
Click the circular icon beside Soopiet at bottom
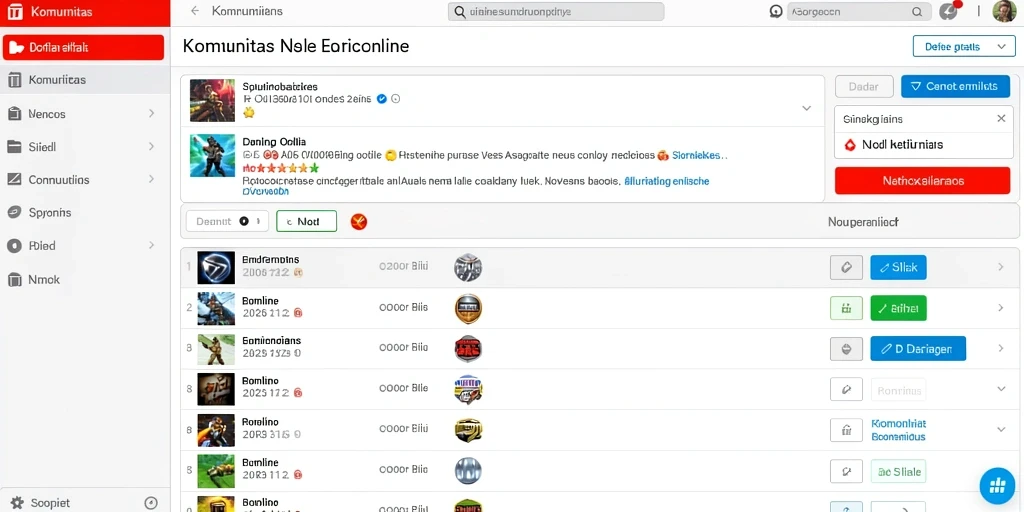pos(150,503)
